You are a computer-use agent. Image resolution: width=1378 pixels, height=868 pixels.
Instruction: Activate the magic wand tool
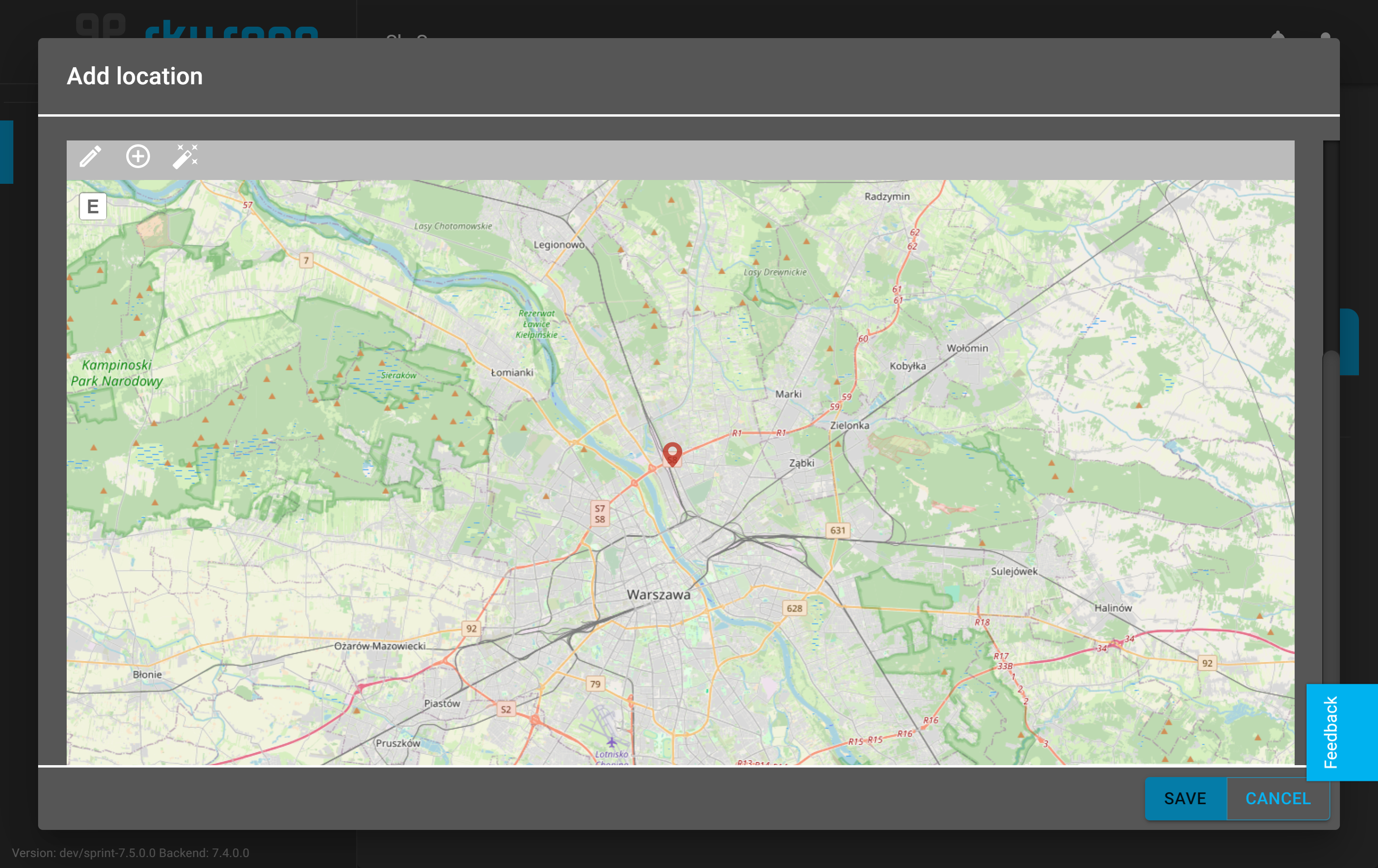click(x=185, y=156)
